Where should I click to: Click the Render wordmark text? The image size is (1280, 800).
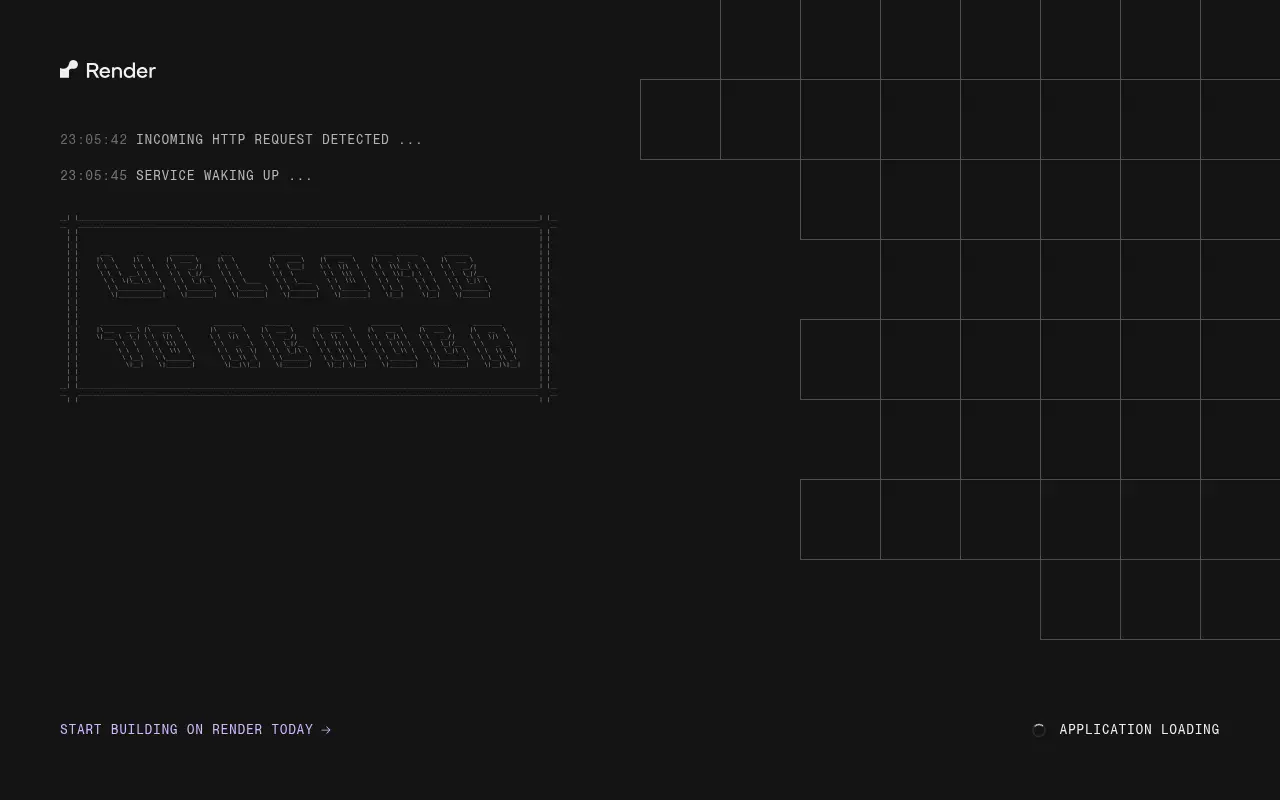121,70
